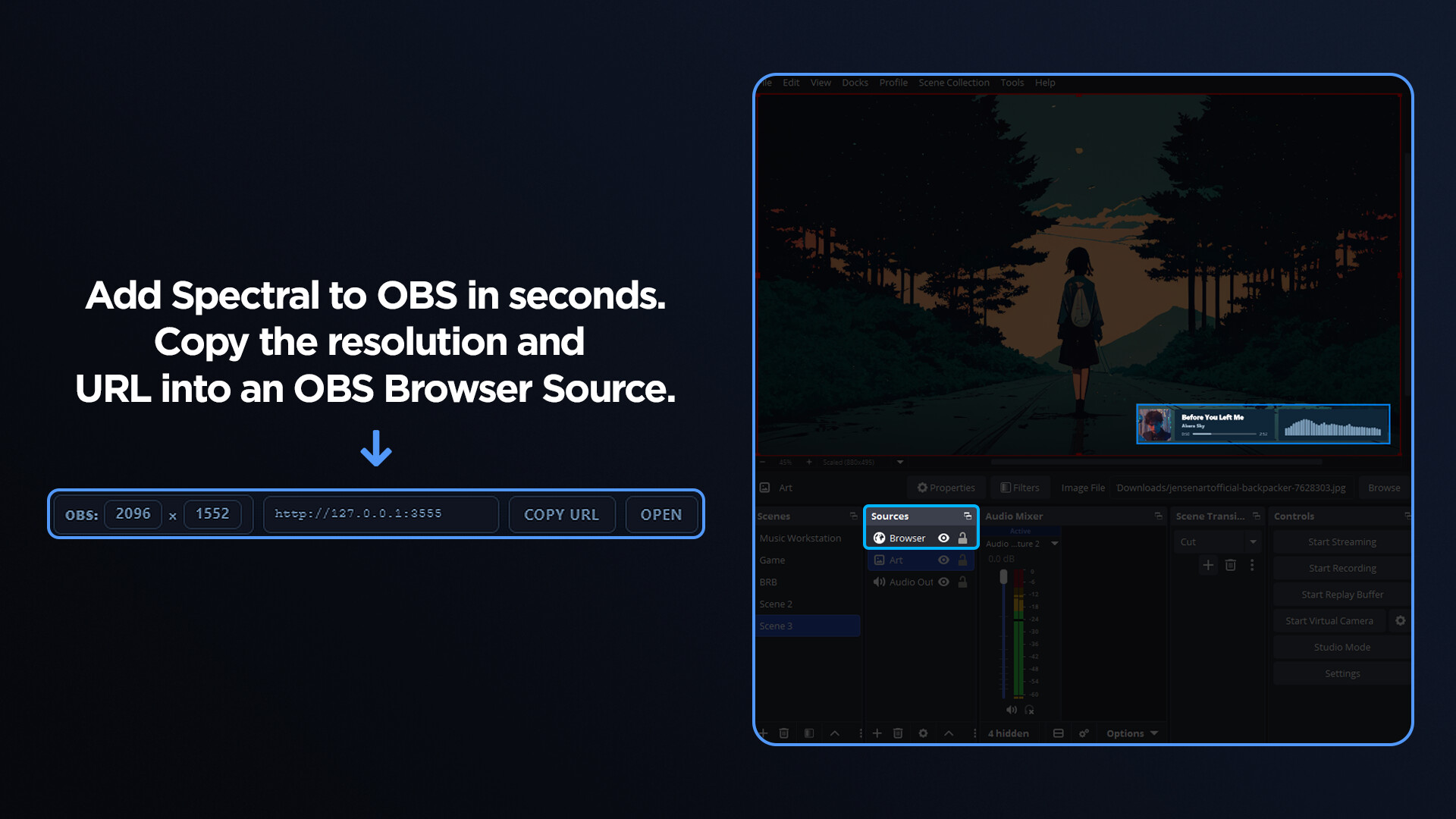Open scene filters icon in Scenes toolbar
The width and height of the screenshot is (1456, 819).
tap(809, 733)
